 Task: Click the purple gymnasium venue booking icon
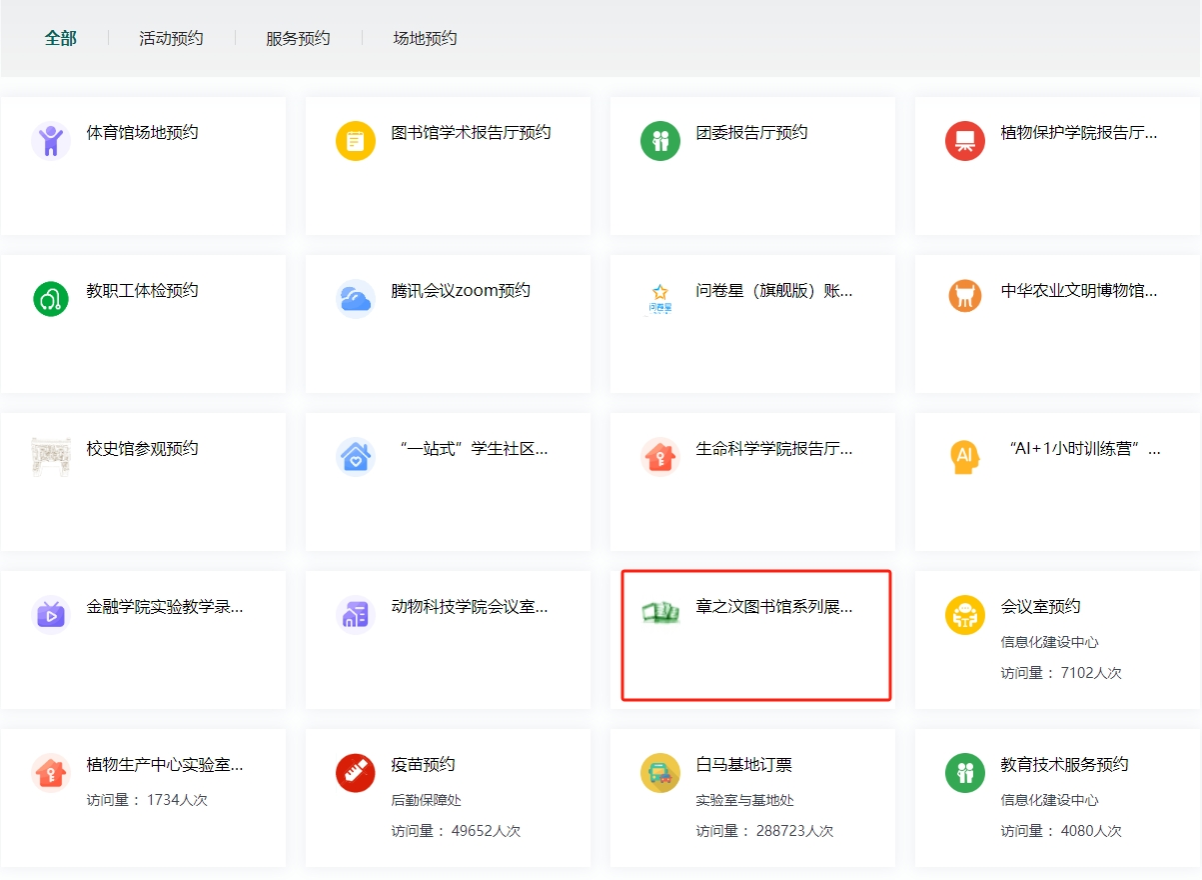click(x=50, y=140)
